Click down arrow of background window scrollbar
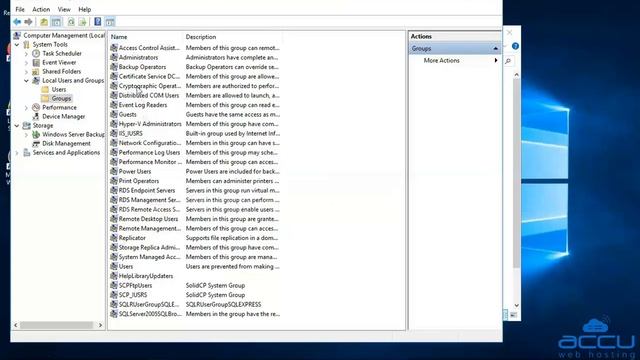 click(x=516, y=305)
